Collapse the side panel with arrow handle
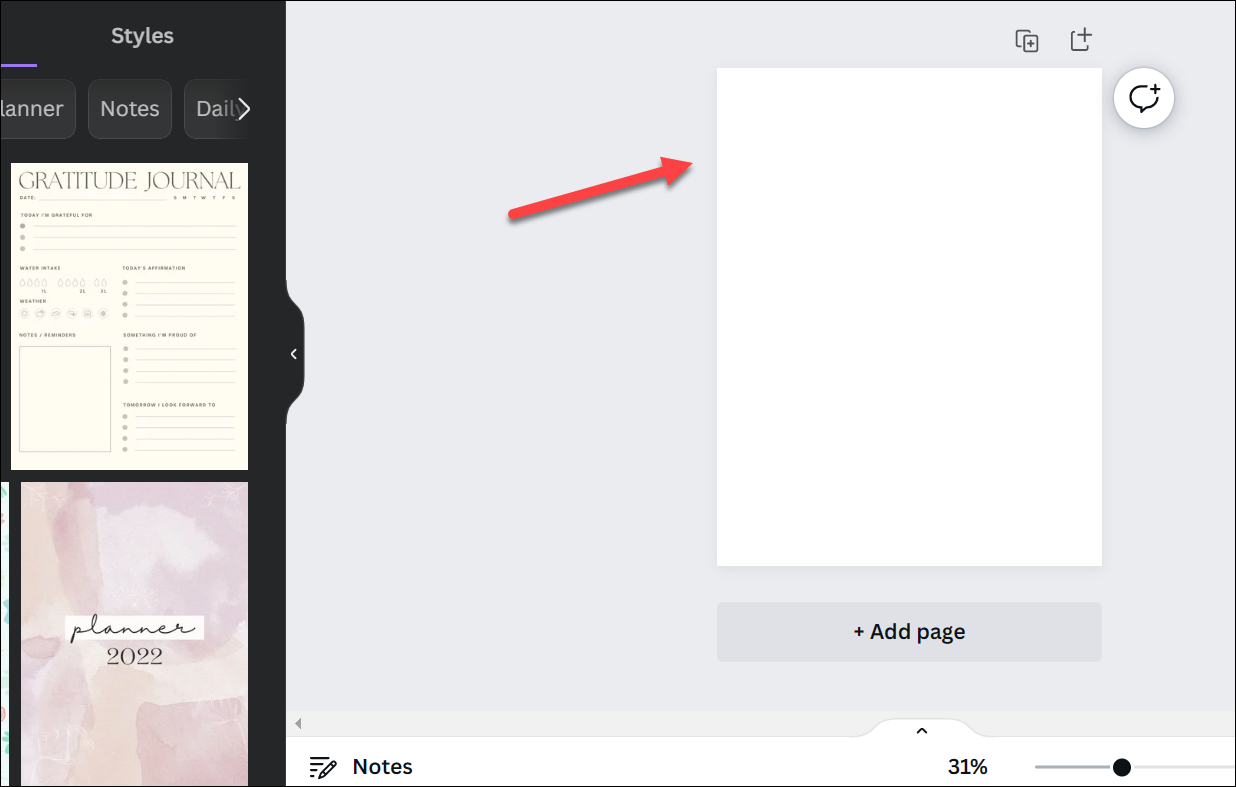The height and width of the screenshot is (787, 1236). (x=294, y=354)
